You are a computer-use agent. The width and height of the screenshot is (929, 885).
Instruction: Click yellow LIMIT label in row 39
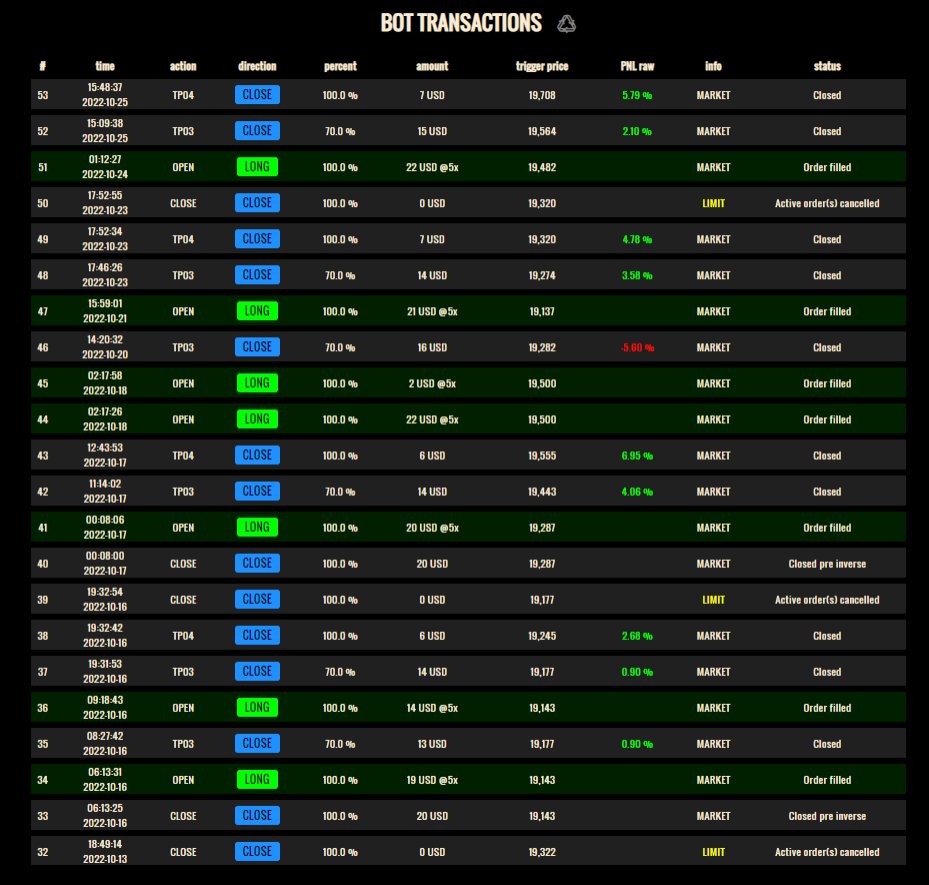click(x=713, y=599)
